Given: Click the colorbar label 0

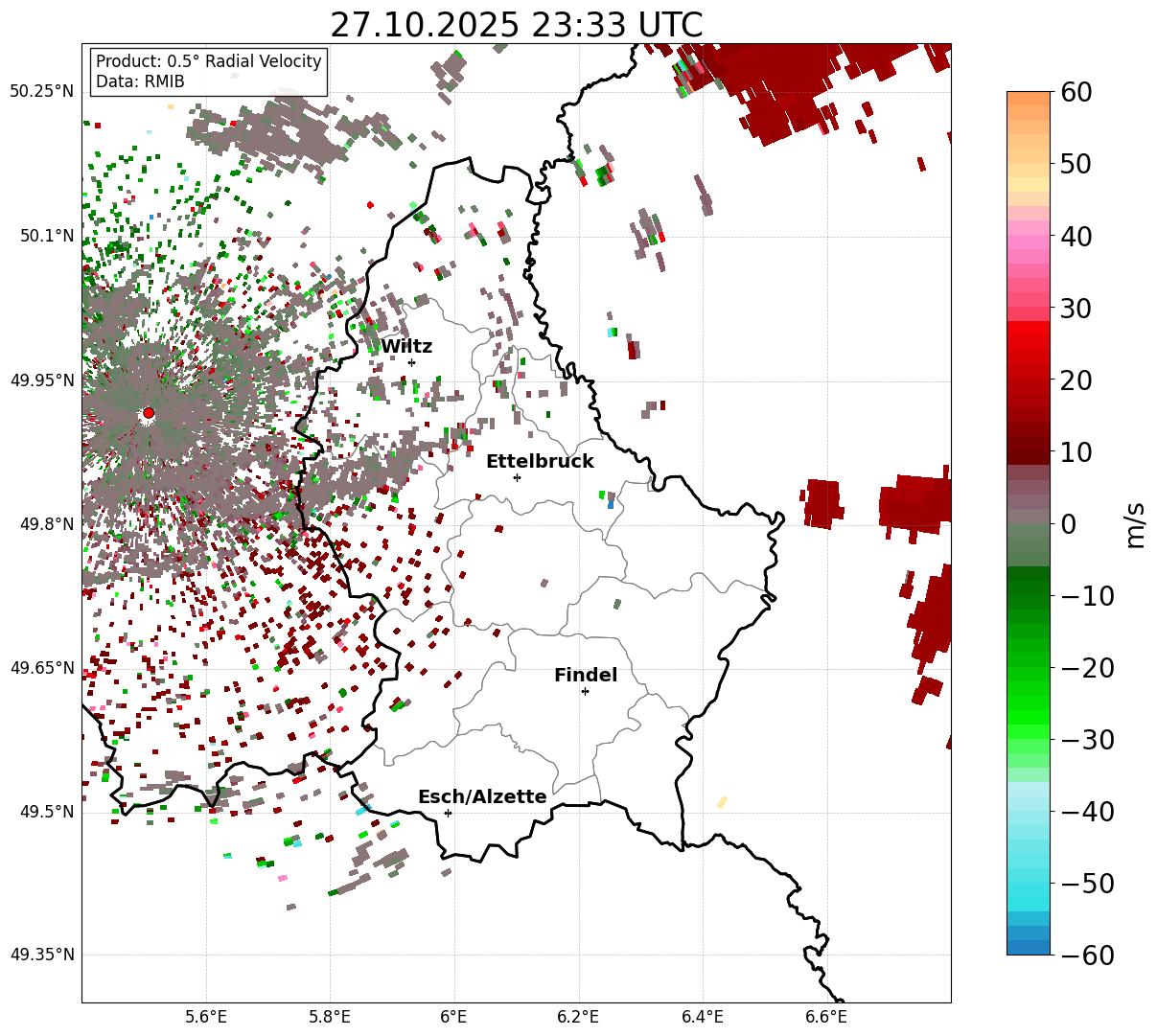Looking at the screenshot, I should [1067, 523].
